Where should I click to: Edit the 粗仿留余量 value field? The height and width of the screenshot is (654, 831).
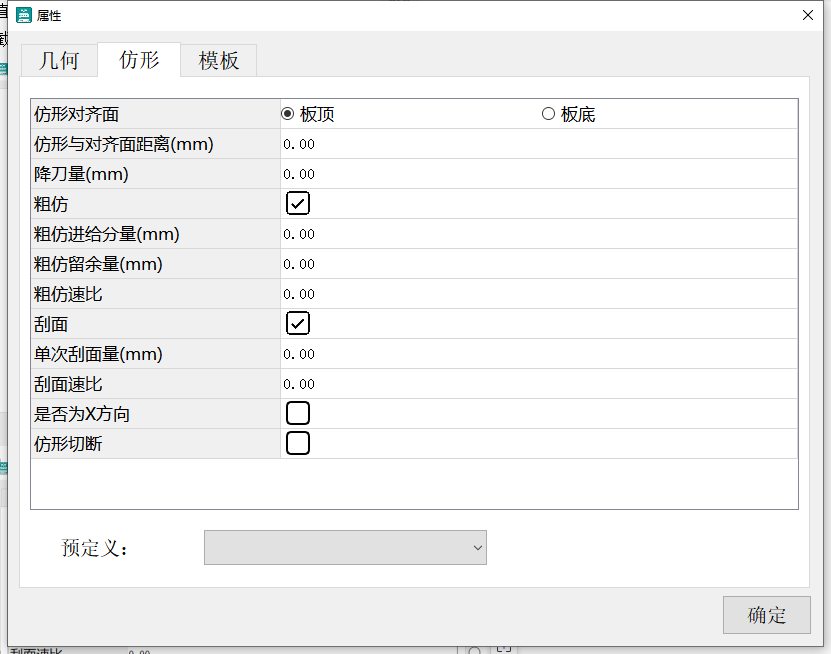450,263
